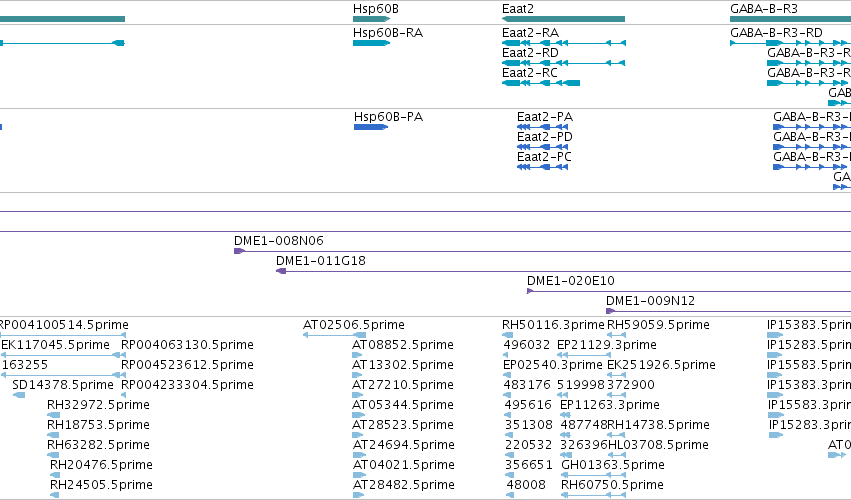Click the RP004233304.5prime EST label
This screenshot has width=851, height=500.
point(187,385)
